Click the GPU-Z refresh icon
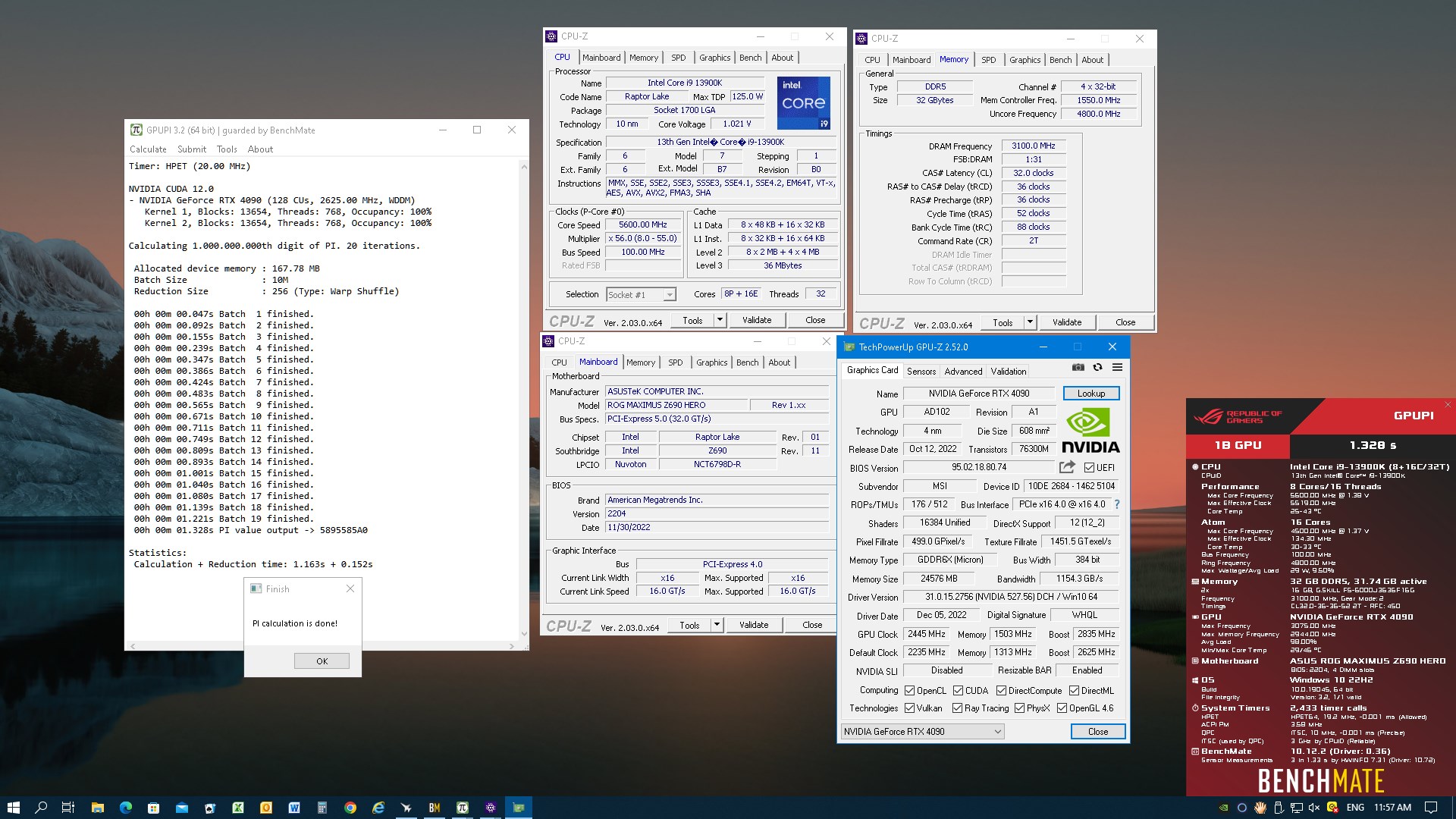The height and width of the screenshot is (819, 1456). (x=1097, y=368)
